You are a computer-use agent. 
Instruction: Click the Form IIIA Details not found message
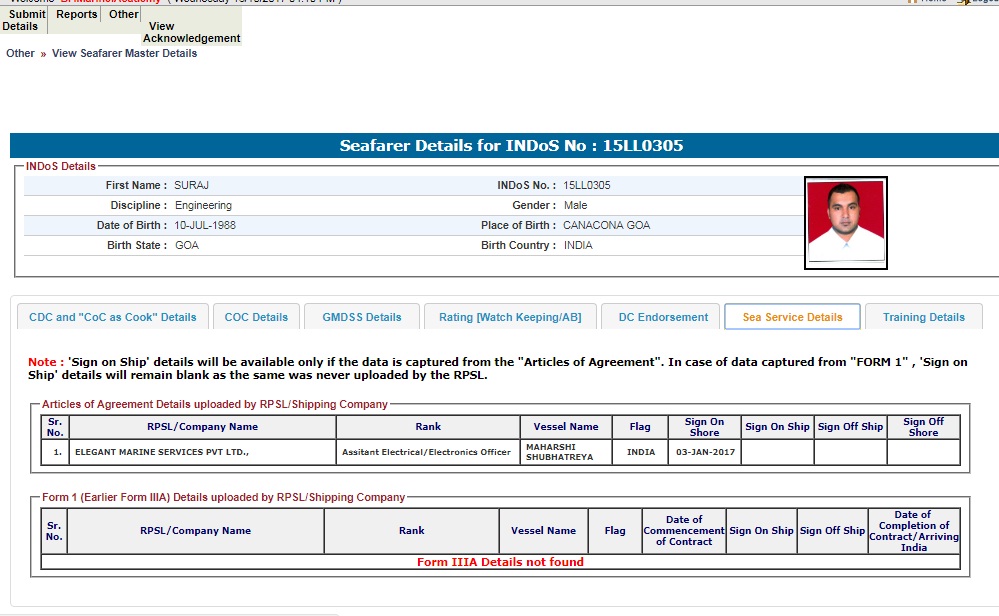[500, 562]
